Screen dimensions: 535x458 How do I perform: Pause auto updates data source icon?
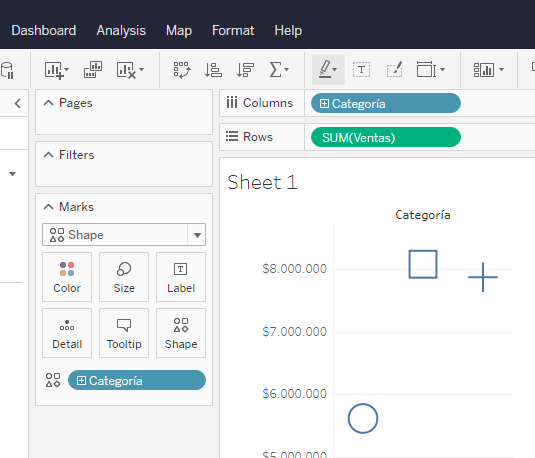tap(7, 70)
